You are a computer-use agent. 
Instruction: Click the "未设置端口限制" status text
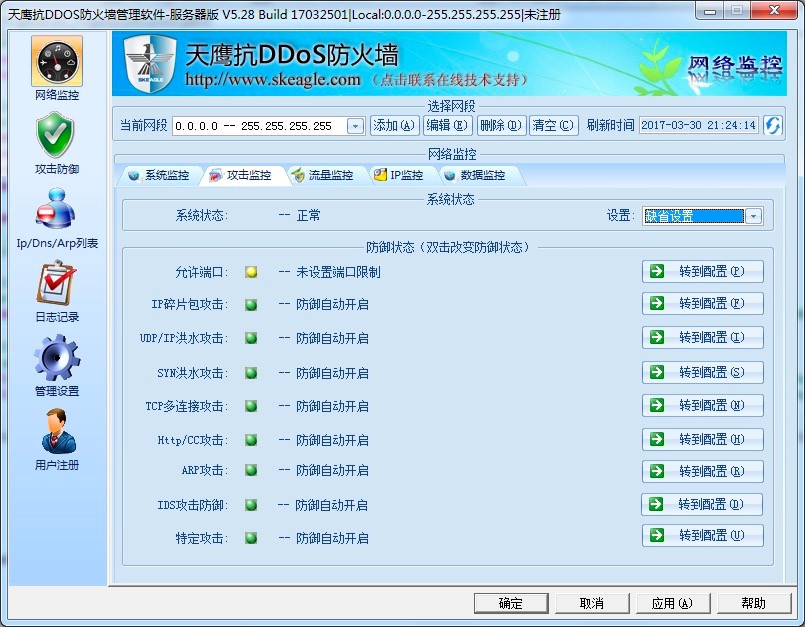click(x=338, y=272)
